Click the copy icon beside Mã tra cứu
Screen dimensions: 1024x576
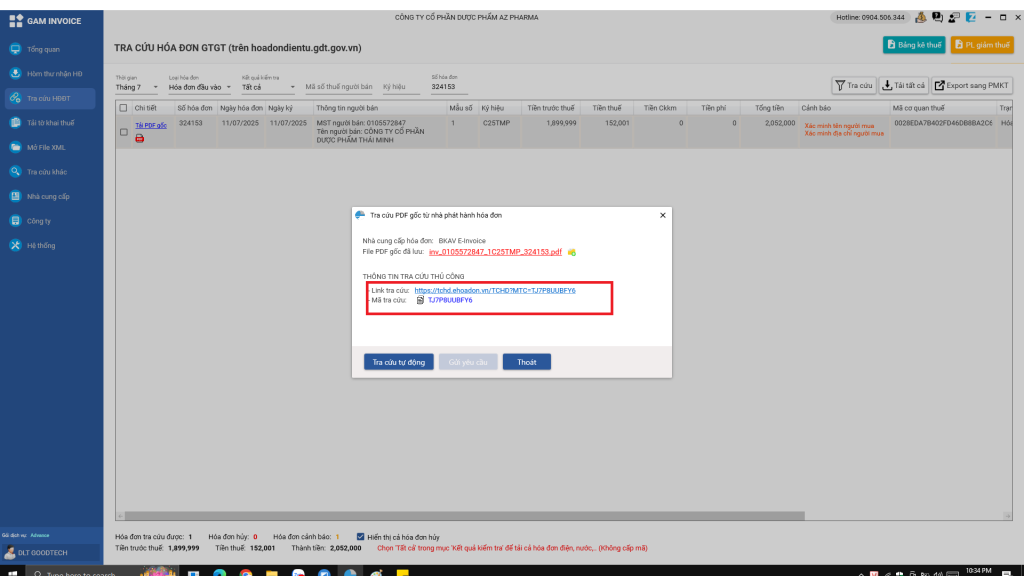pos(420,300)
